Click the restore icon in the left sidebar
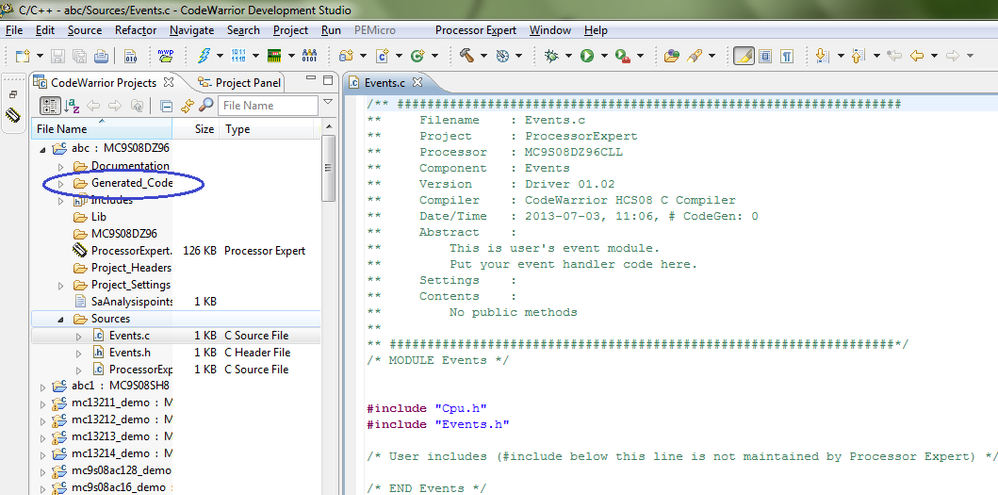The height and width of the screenshot is (495, 998). point(13,94)
